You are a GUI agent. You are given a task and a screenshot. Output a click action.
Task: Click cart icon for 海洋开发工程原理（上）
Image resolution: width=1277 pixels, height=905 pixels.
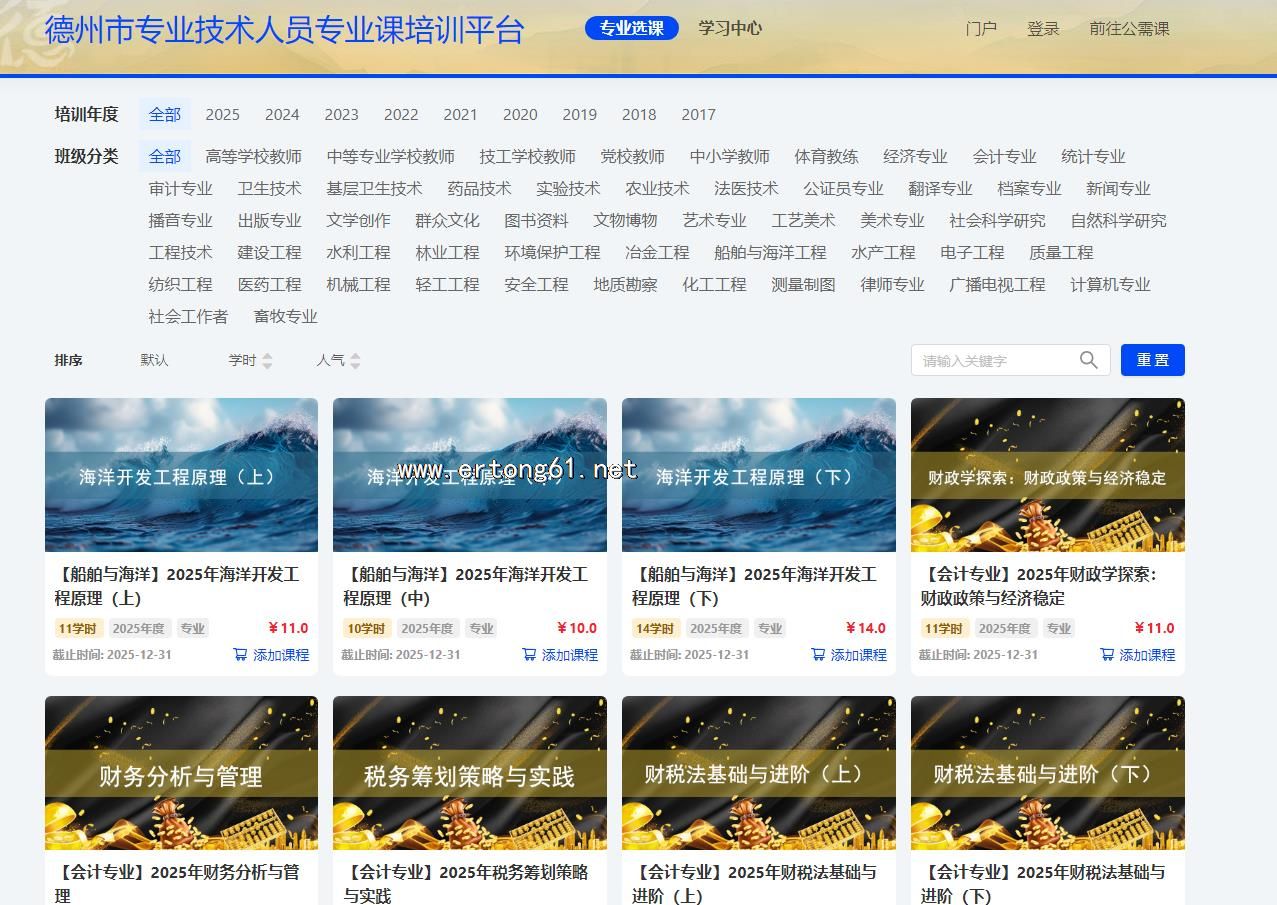240,655
